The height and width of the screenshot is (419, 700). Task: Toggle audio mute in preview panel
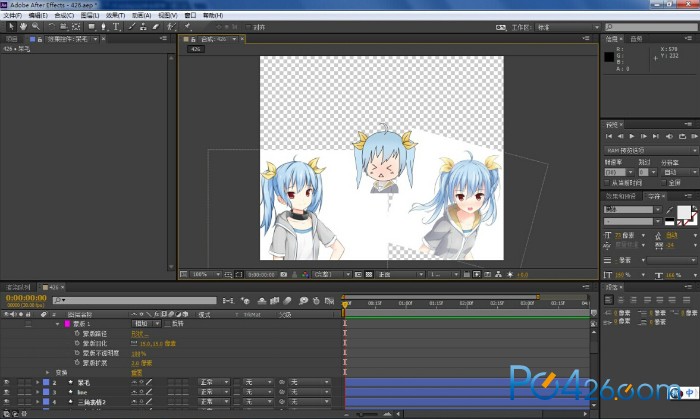coord(669,136)
